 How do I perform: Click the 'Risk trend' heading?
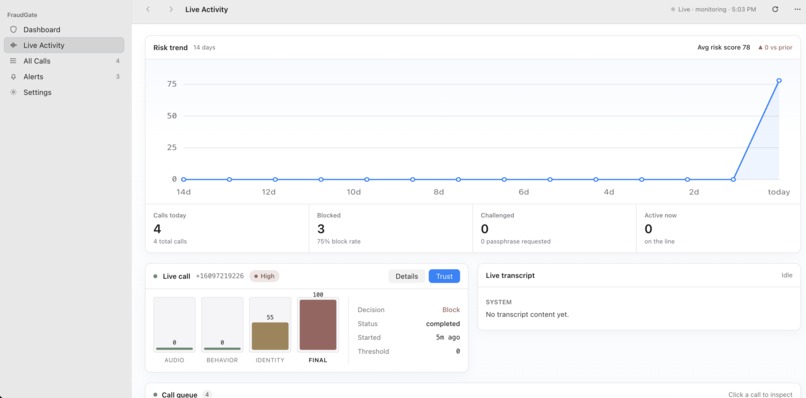click(171, 47)
